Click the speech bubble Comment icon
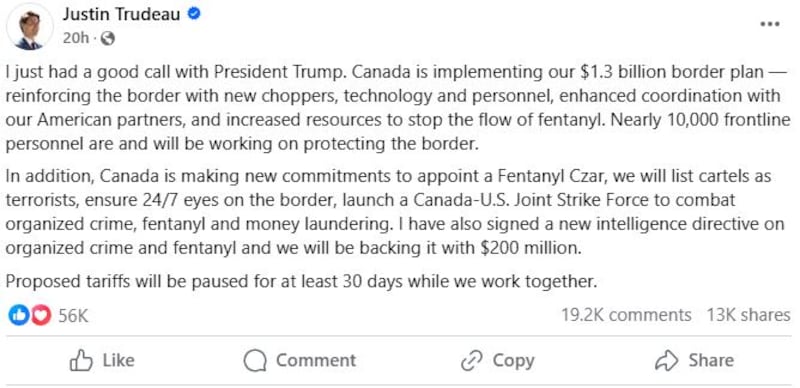Image resolution: width=800 pixels, height=388 pixels. [x=255, y=361]
